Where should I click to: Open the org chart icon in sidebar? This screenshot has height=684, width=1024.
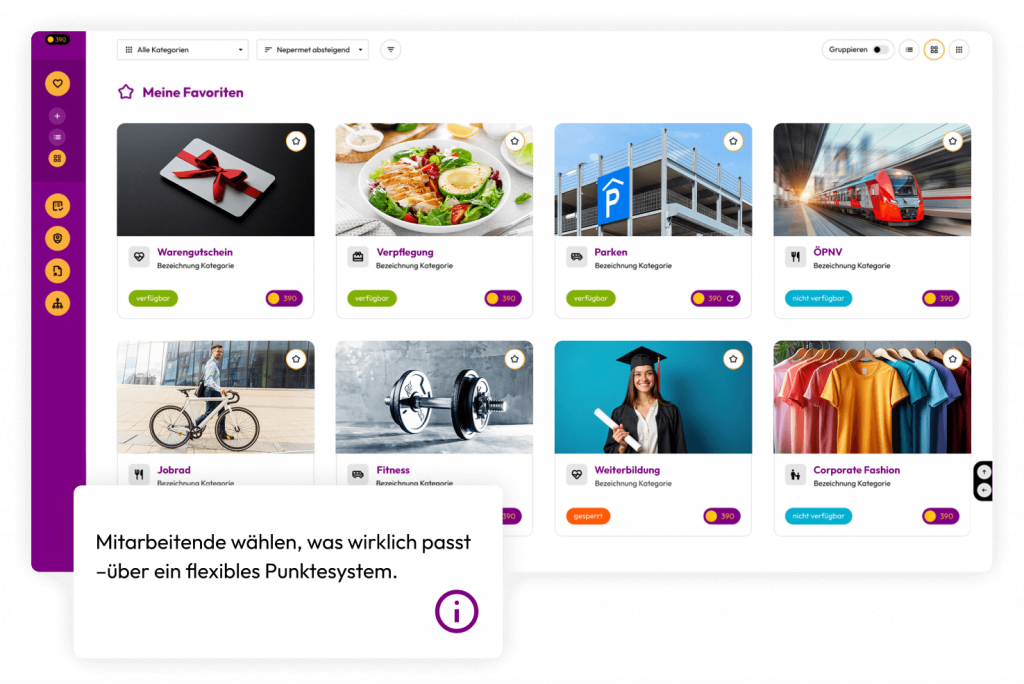pos(57,304)
